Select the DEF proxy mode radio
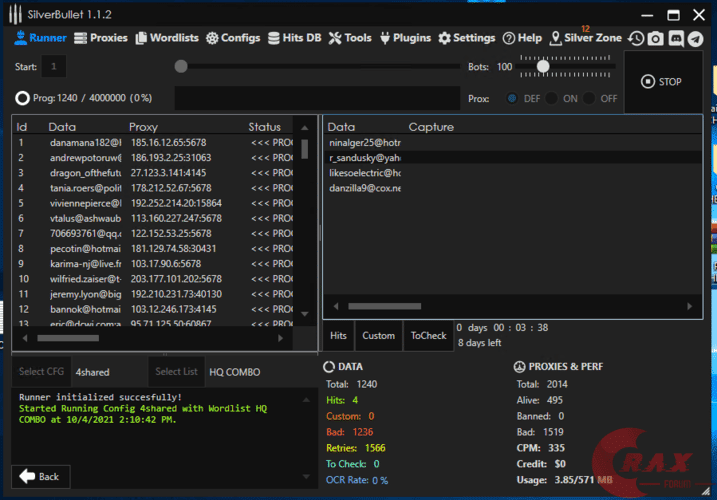The height and width of the screenshot is (500, 717). pyautogui.click(x=513, y=99)
